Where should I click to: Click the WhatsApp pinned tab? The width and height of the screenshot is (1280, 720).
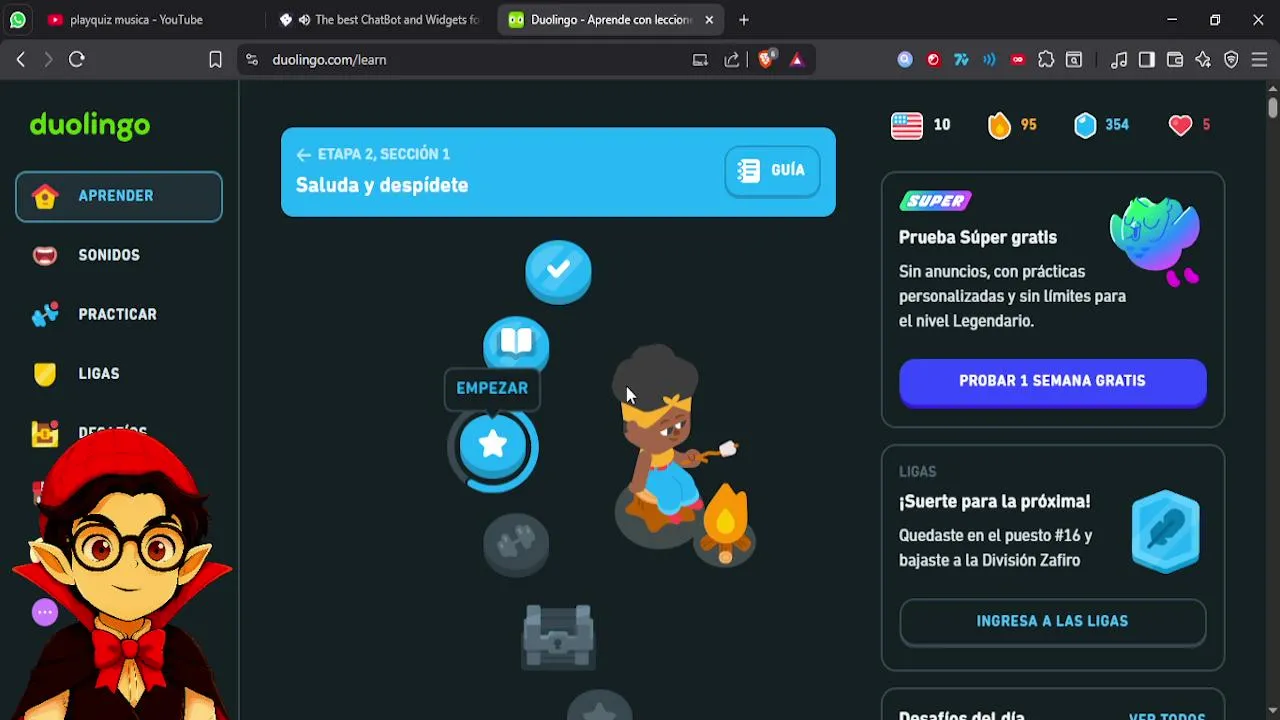(x=18, y=20)
